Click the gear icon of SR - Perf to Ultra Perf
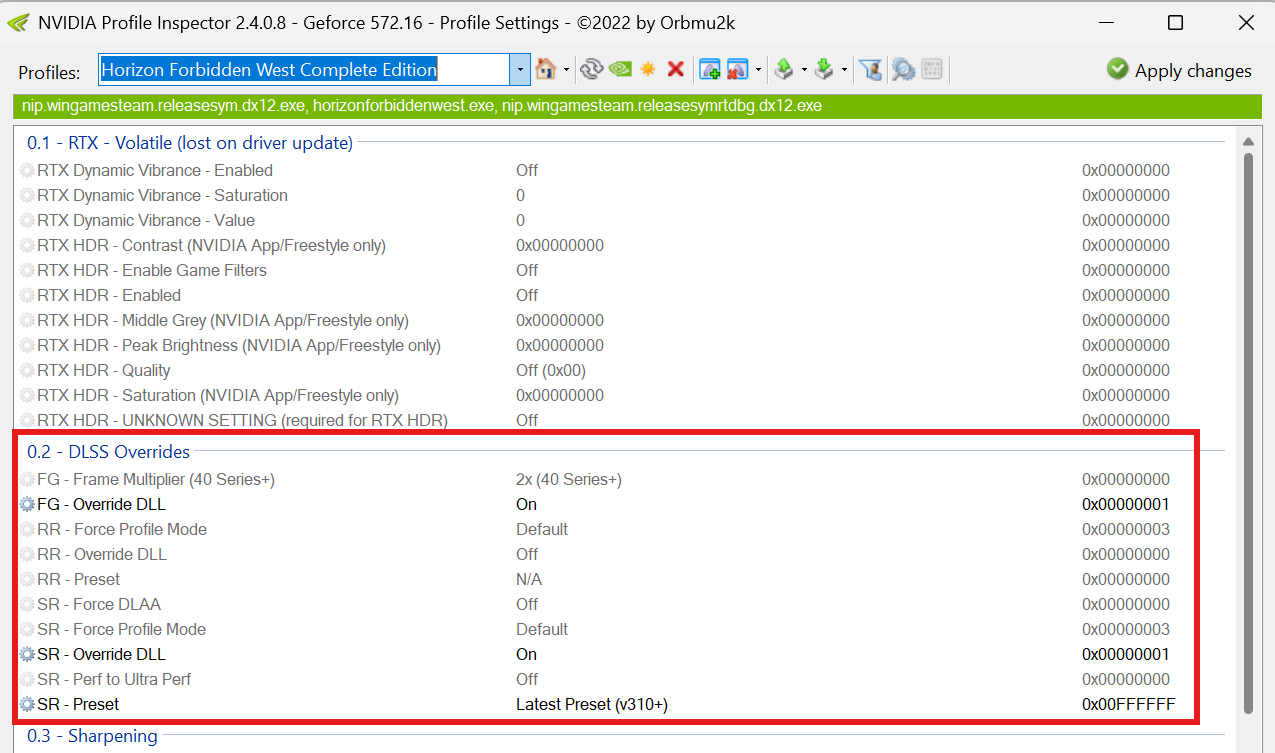 (x=27, y=680)
